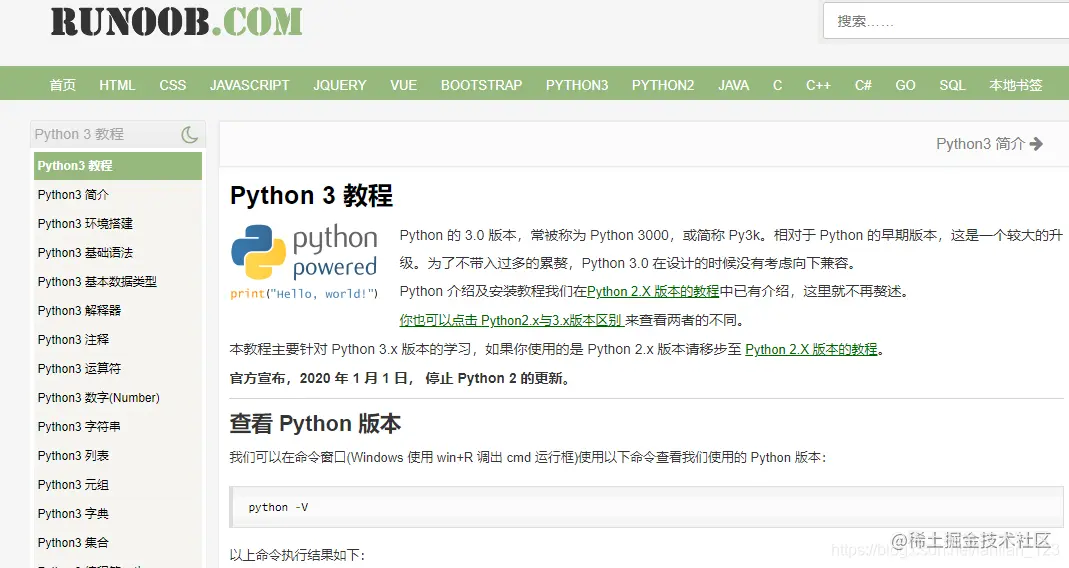
Task: Click the 查看 Python 版本 heading
Action: [x=315, y=423]
